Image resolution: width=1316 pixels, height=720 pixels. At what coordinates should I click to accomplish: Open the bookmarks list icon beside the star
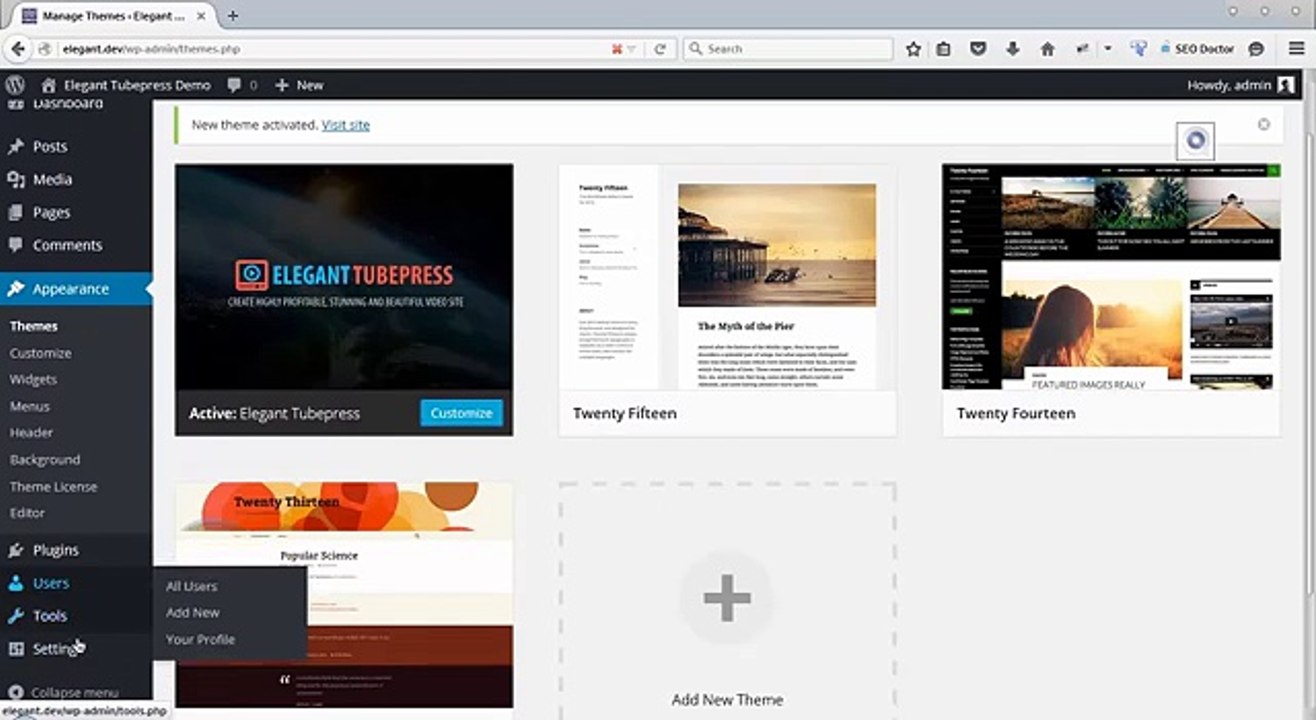tap(943, 49)
